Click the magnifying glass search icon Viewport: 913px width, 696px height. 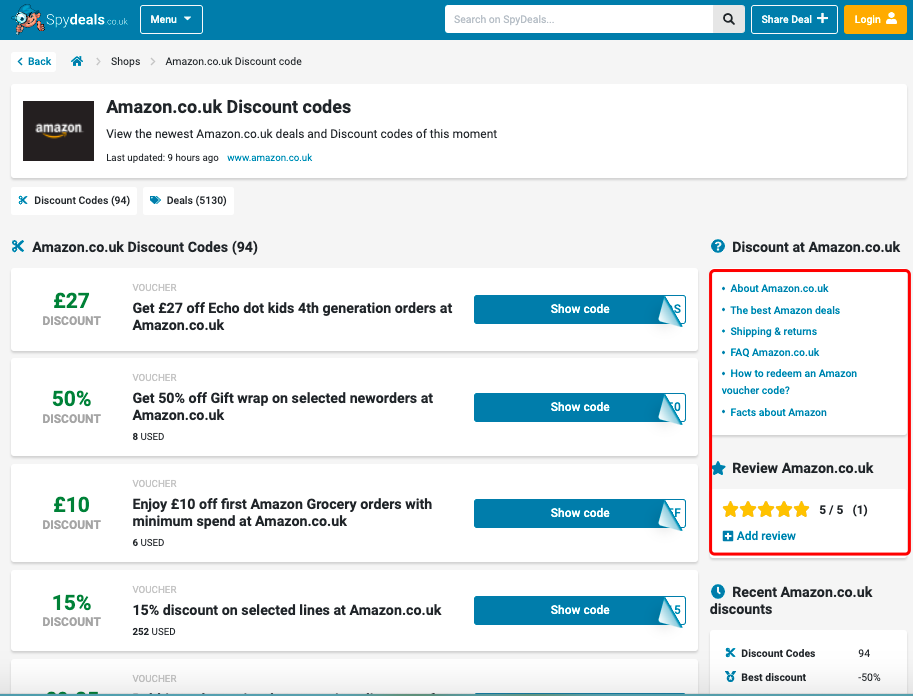(728, 19)
